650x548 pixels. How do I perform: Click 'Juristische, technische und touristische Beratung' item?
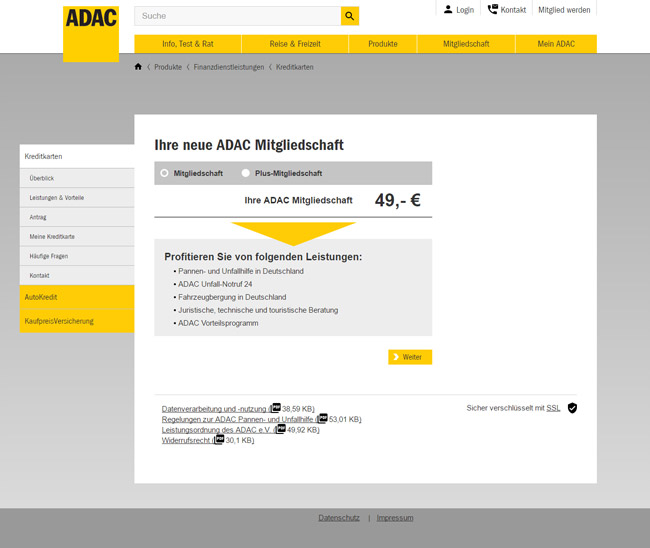click(258, 310)
